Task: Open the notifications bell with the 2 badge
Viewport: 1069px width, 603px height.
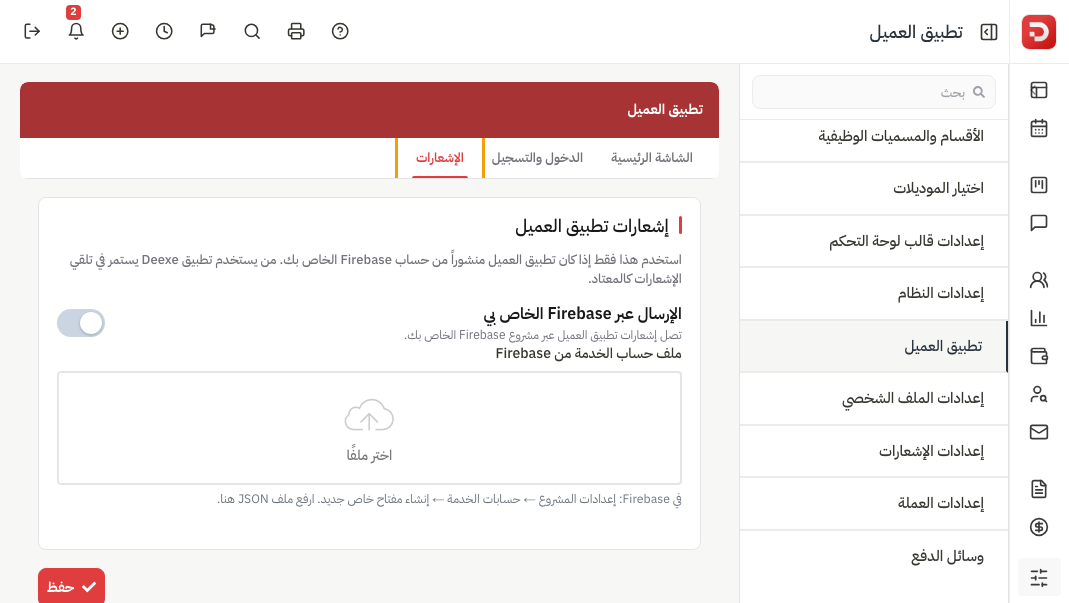Action: pos(76,31)
